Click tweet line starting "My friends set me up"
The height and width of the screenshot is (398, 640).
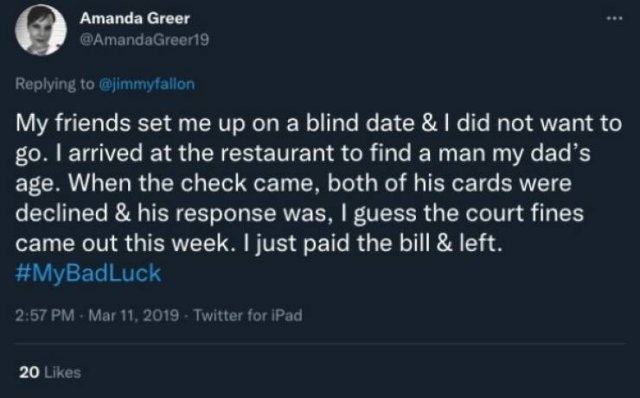[x=319, y=123]
